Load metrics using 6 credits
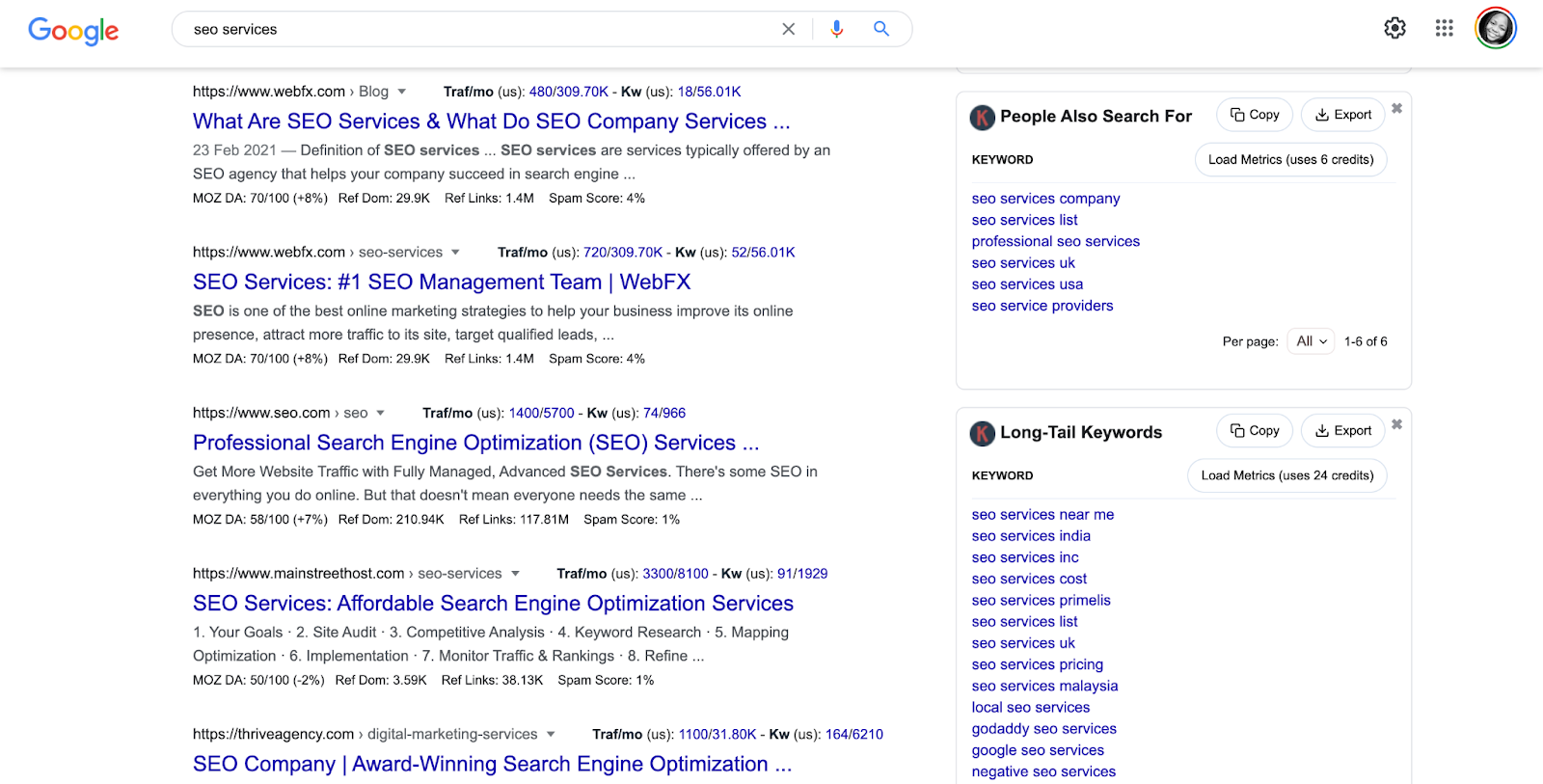Screen dimensions: 1543x784 click(1291, 160)
